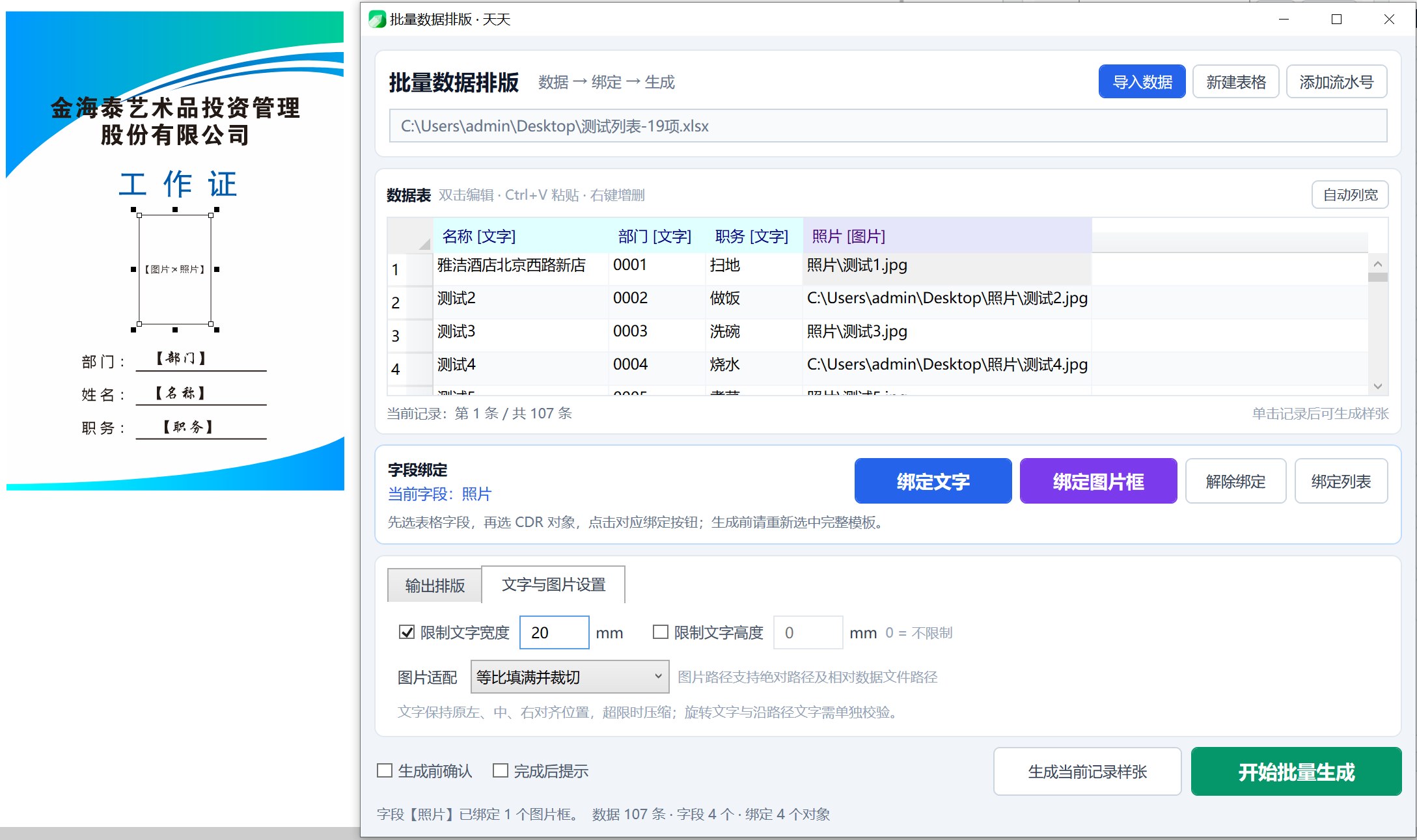Click the text width input showing 20
Screen dimensions: 1417x840
[x=554, y=632]
